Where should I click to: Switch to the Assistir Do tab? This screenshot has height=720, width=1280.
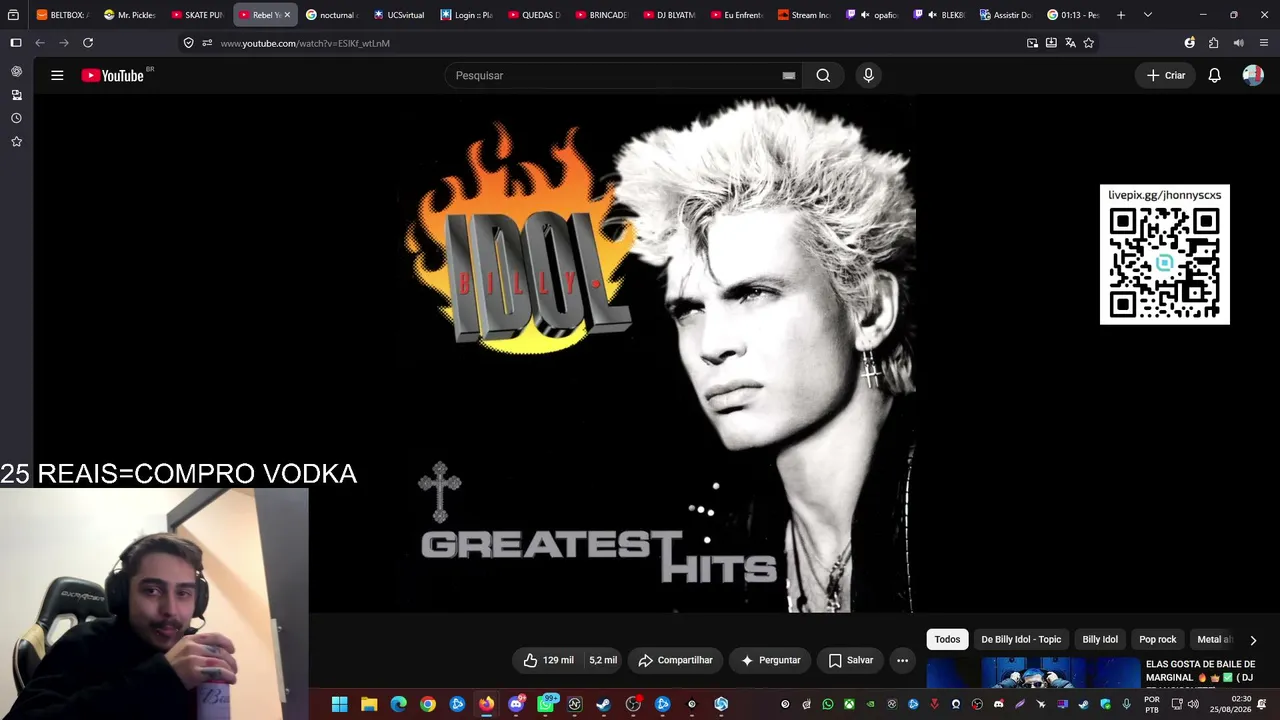pos(1006,15)
